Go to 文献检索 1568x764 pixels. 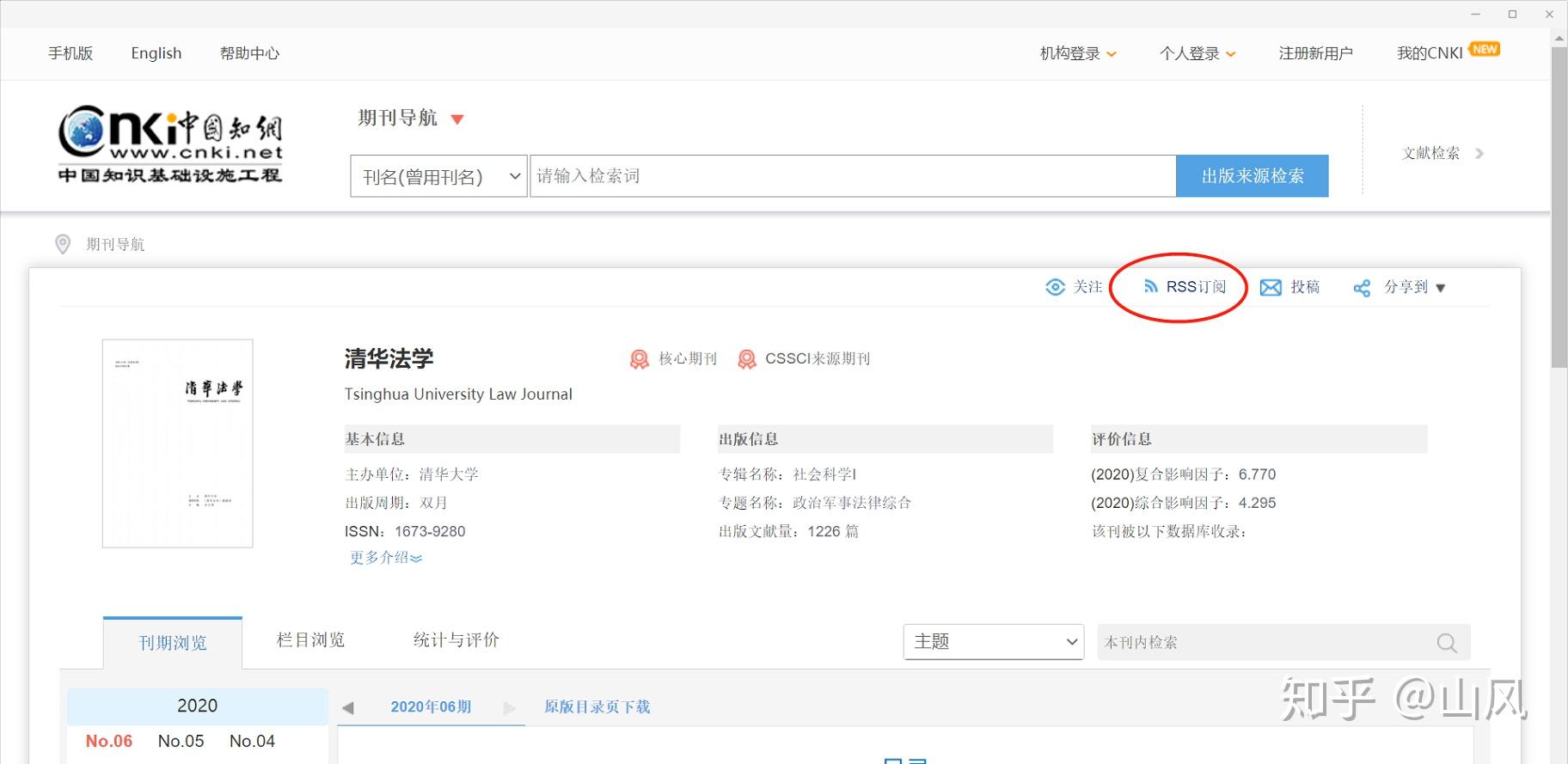pyautogui.click(x=1431, y=154)
